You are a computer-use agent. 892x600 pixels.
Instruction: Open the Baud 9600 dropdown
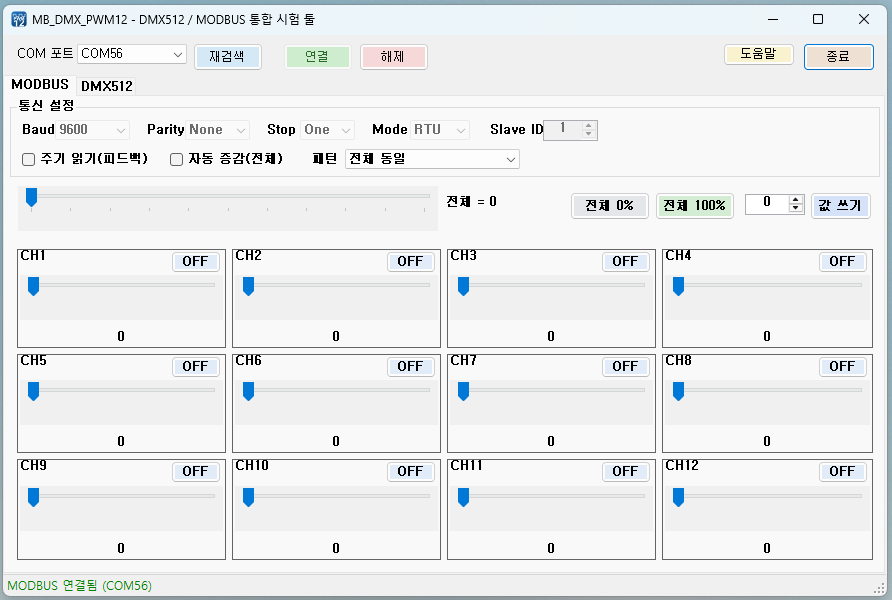93,130
